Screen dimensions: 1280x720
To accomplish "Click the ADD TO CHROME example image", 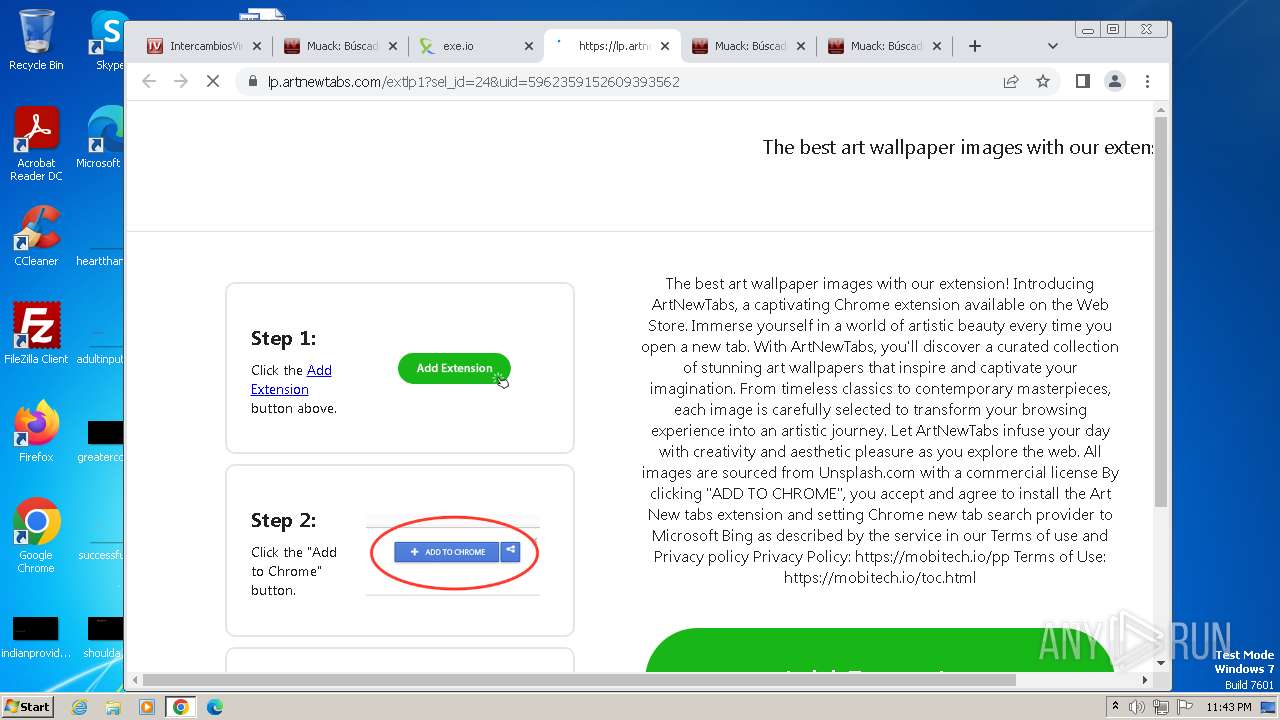I will (453, 554).
